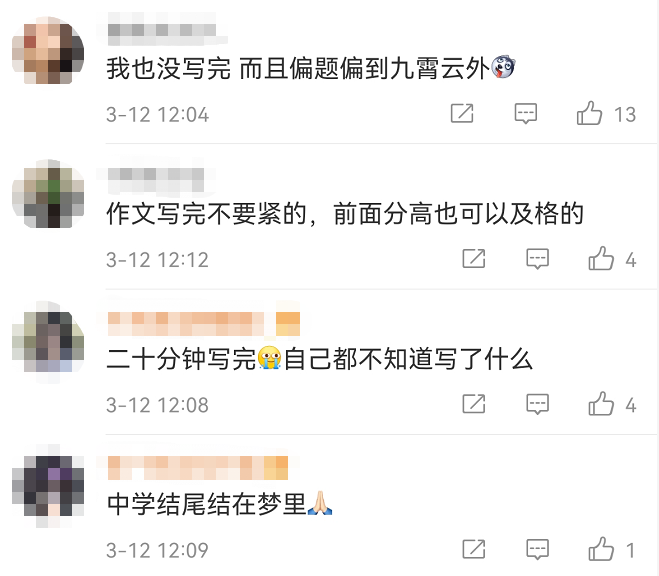Viewport: 659px width, 576px height.
Task: Open first commenter's avatar profile
Action: pyautogui.click(x=48, y=50)
